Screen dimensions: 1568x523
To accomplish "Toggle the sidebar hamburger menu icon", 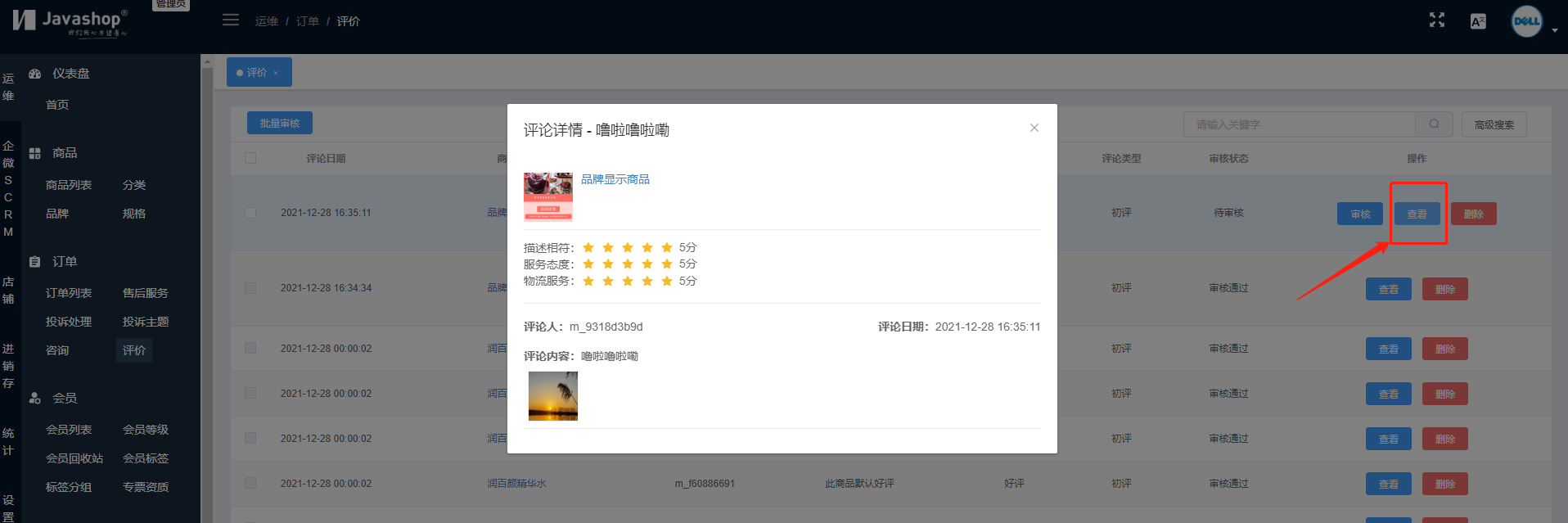I will click(x=231, y=20).
